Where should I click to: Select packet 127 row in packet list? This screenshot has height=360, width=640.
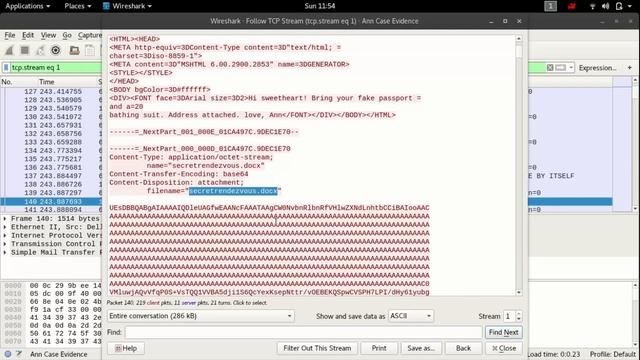pyautogui.click(x=51, y=91)
